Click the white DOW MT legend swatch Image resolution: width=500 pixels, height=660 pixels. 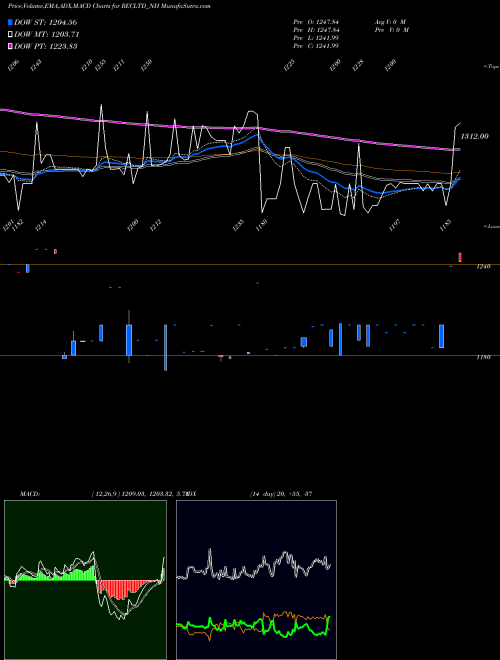click(x=11, y=34)
